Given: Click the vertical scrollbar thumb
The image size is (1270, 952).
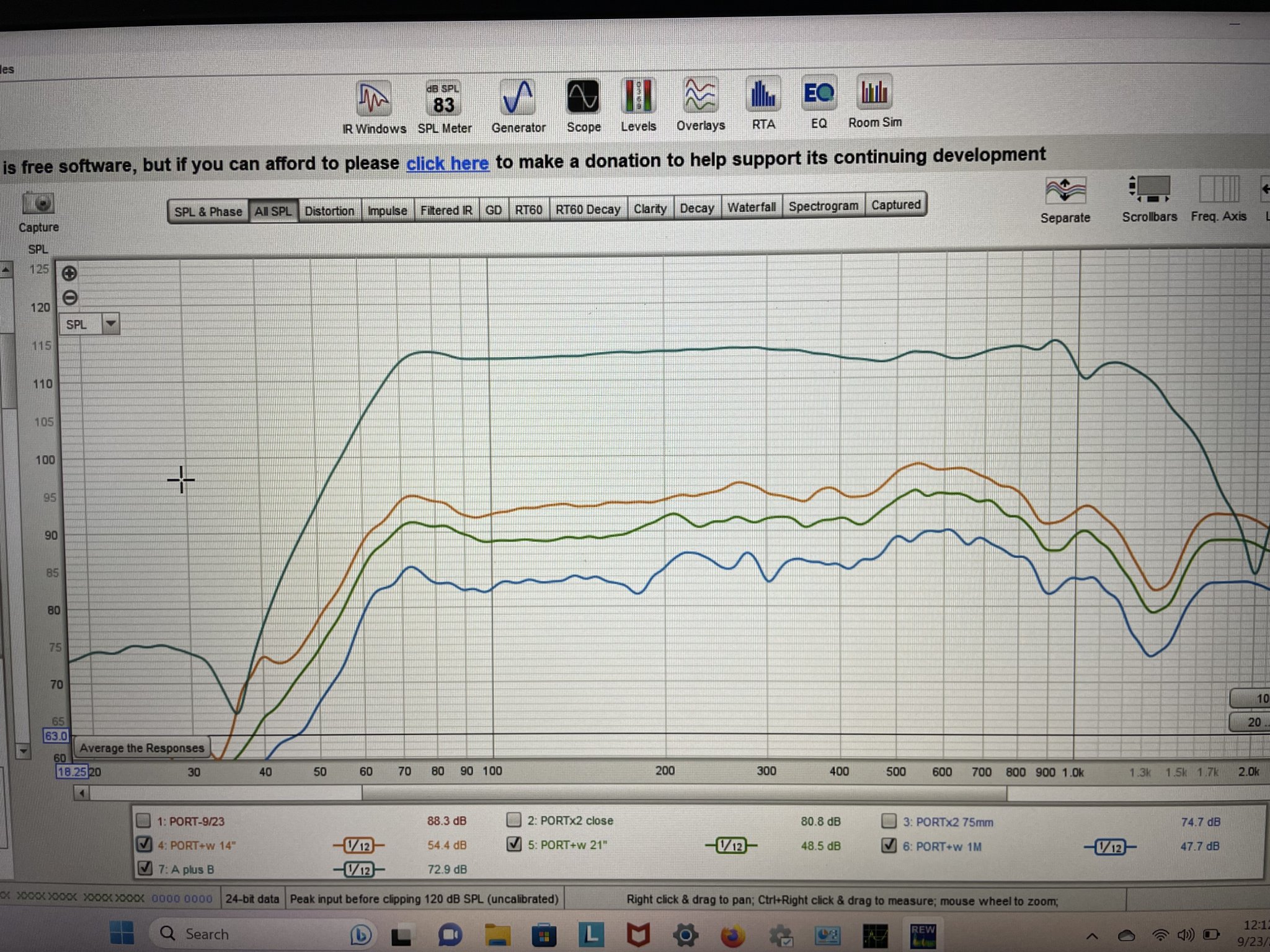Looking at the screenshot, I should tap(7, 370).
